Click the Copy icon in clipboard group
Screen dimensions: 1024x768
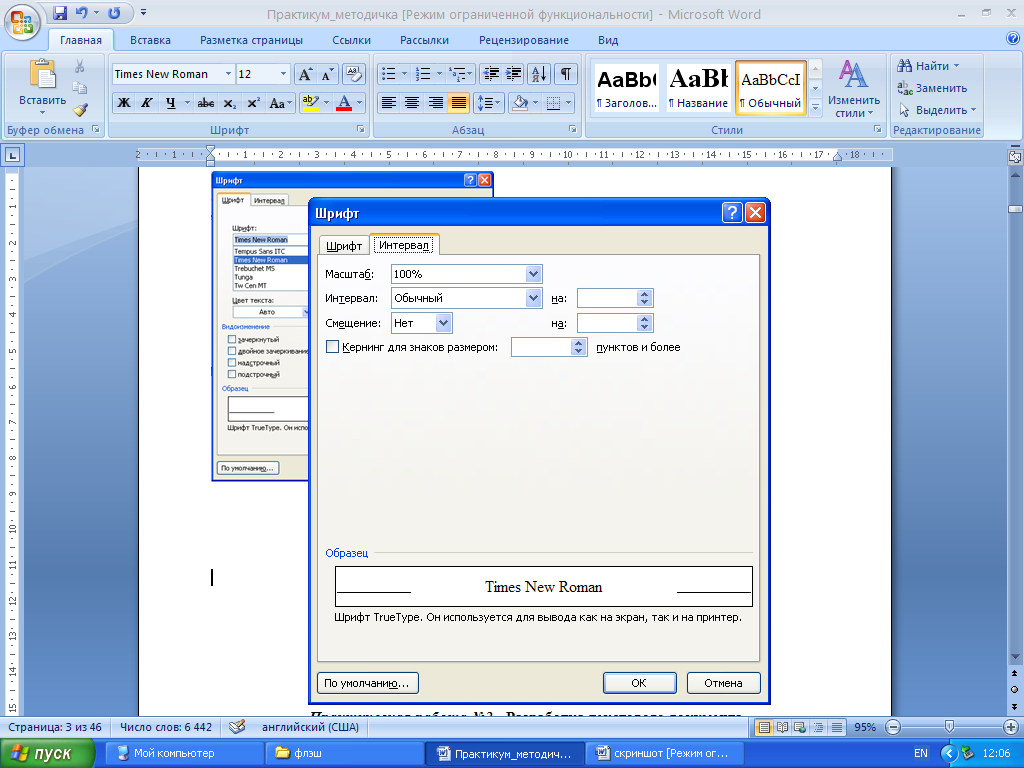click(80, 88)
